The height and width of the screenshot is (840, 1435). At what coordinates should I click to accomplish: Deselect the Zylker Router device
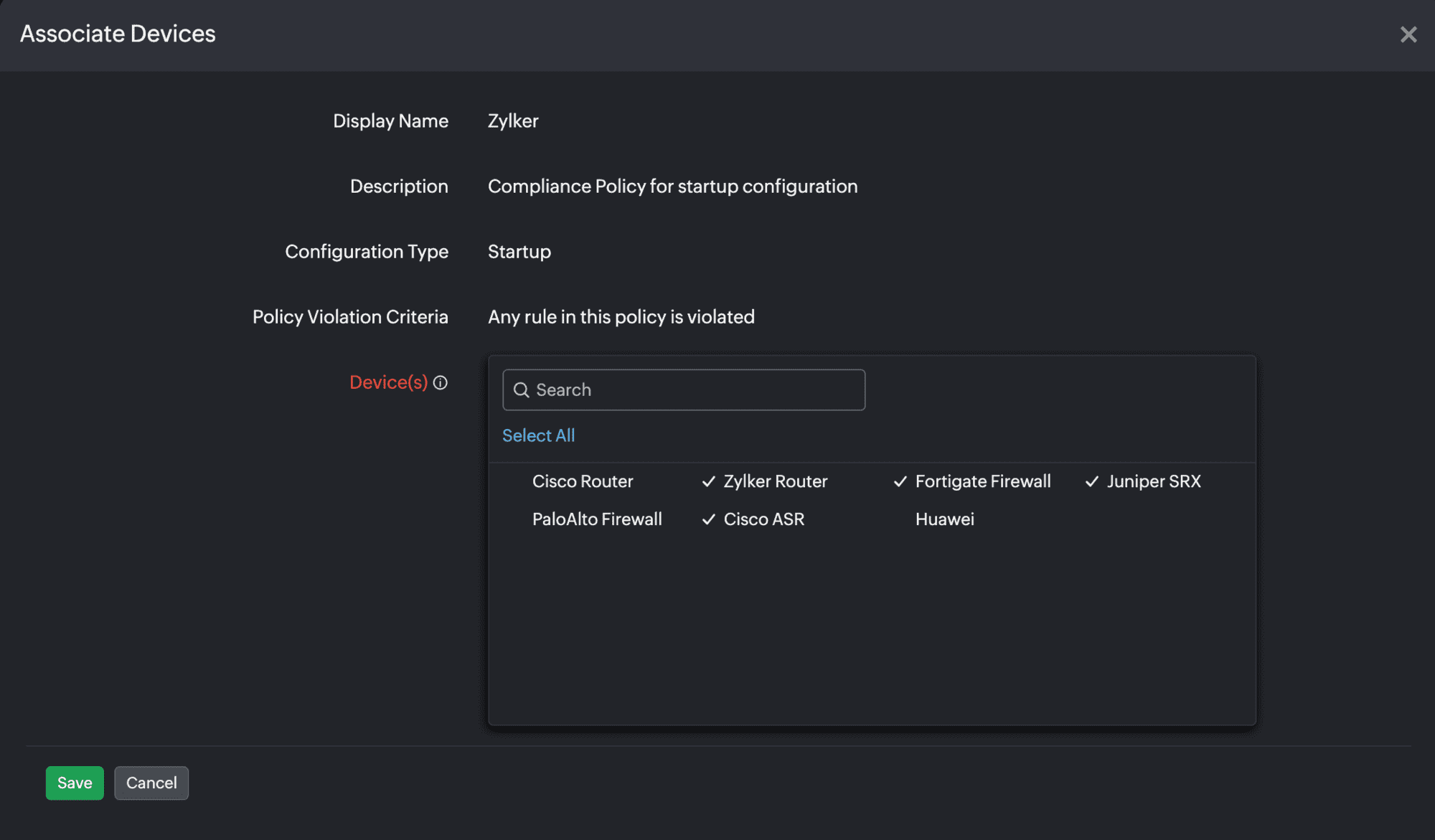point(775,481)
